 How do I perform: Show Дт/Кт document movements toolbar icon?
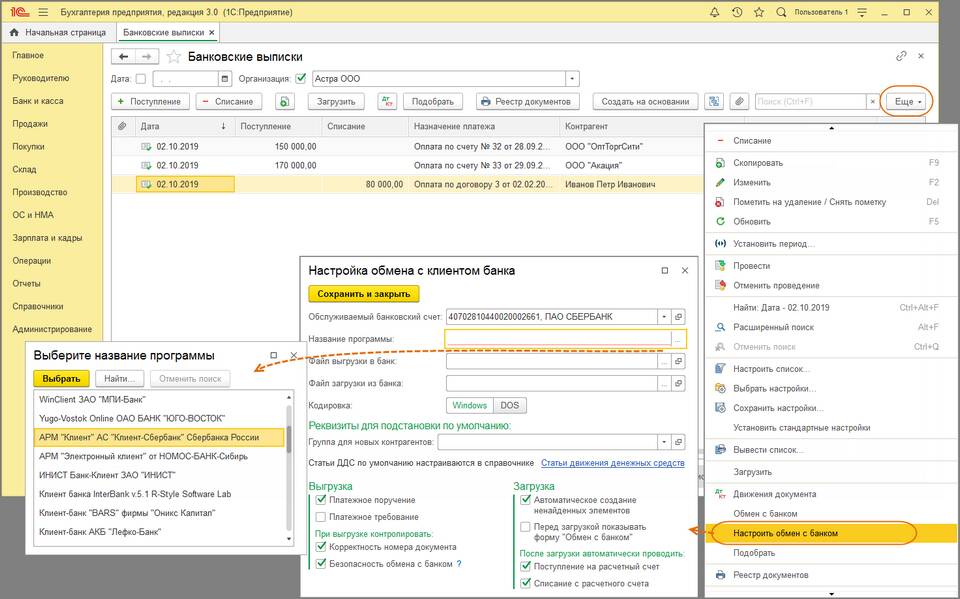click(x=387, y=102)
